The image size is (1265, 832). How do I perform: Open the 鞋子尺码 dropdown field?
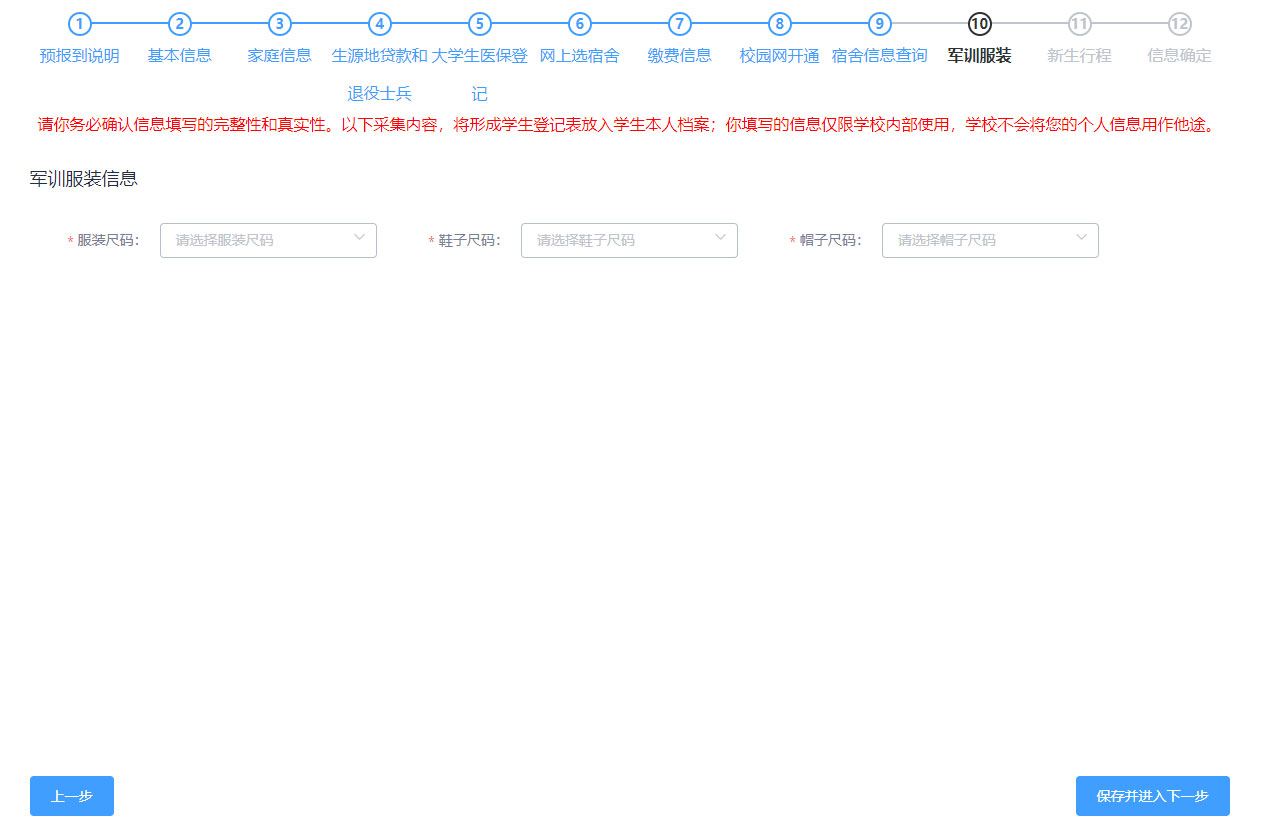(629, 240)
